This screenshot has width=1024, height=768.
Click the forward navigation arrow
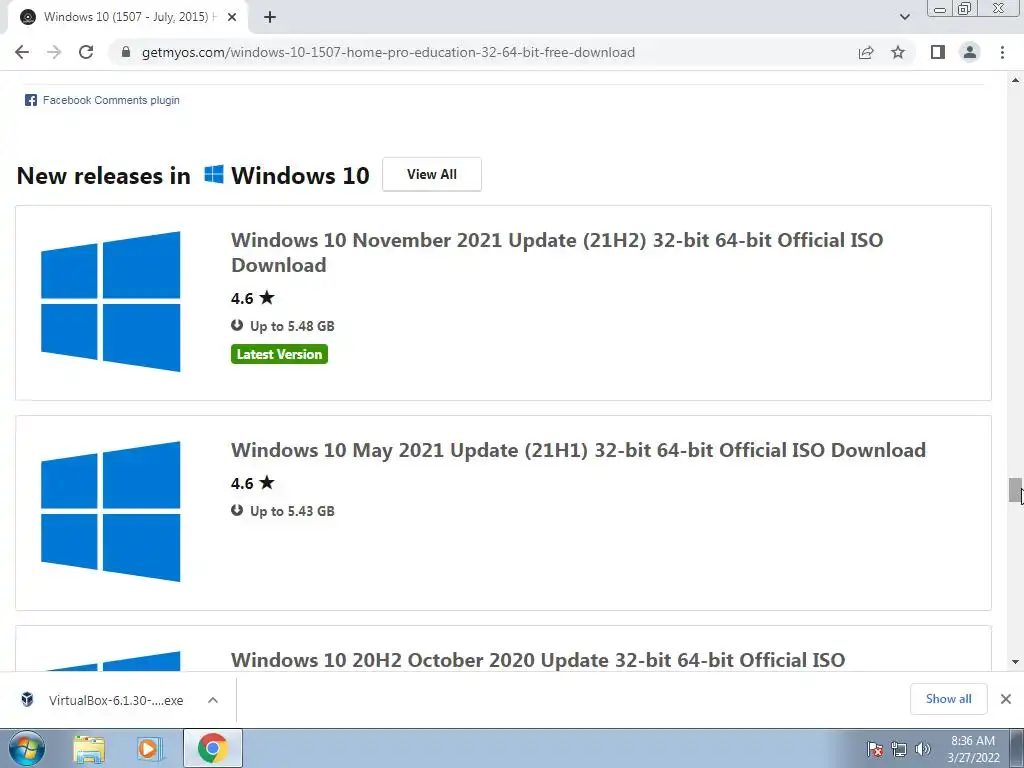[54, 52]
